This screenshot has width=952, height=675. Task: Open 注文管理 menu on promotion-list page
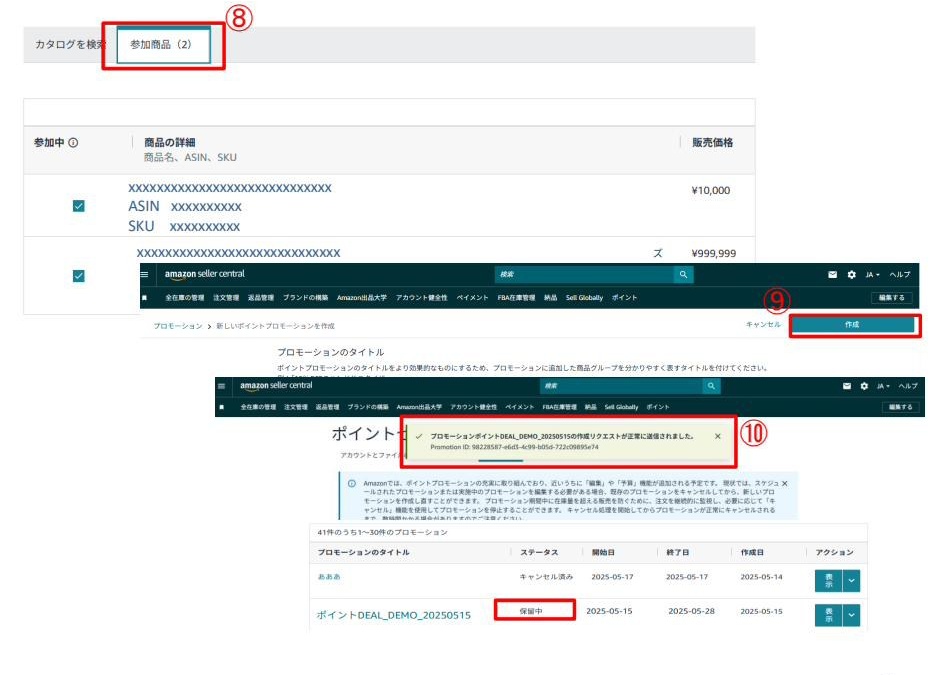point(296,407)
